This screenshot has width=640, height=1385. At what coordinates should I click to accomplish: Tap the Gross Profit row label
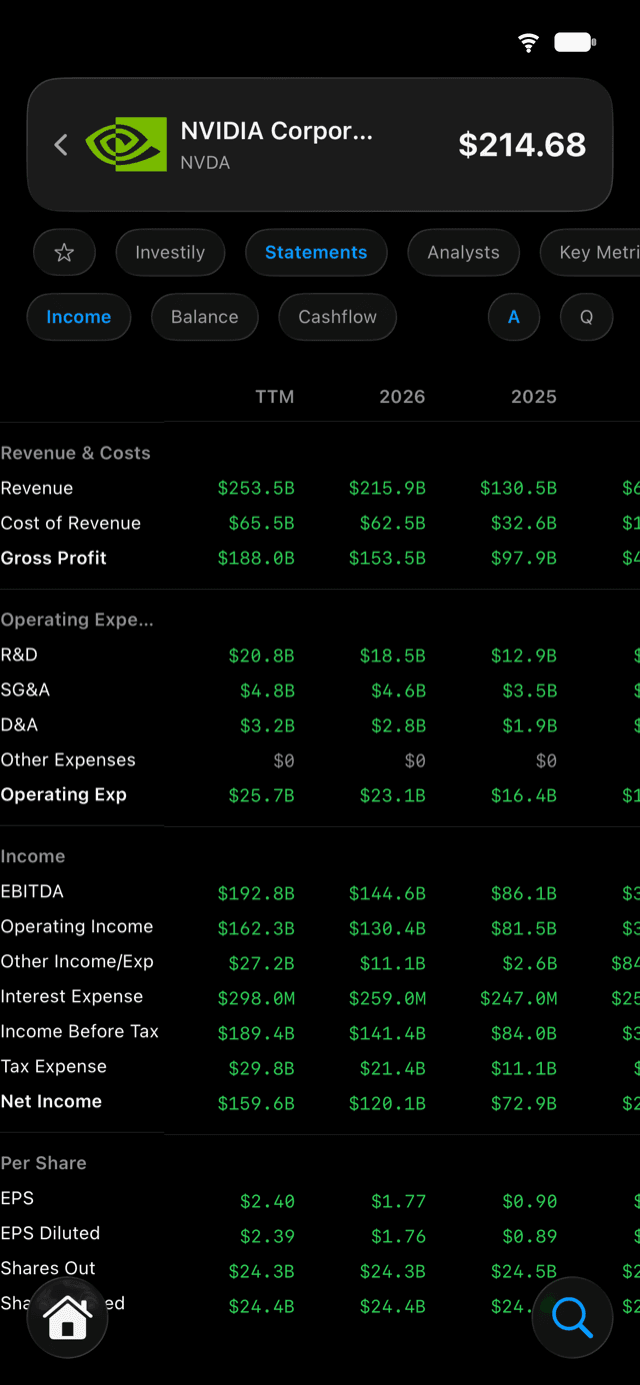click(54, 558)
